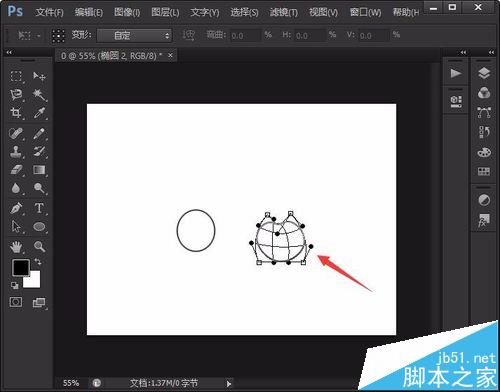This screenshot has height=392, width=500.
Task: Open the History panel icon
Action: [x=484, y=132]
